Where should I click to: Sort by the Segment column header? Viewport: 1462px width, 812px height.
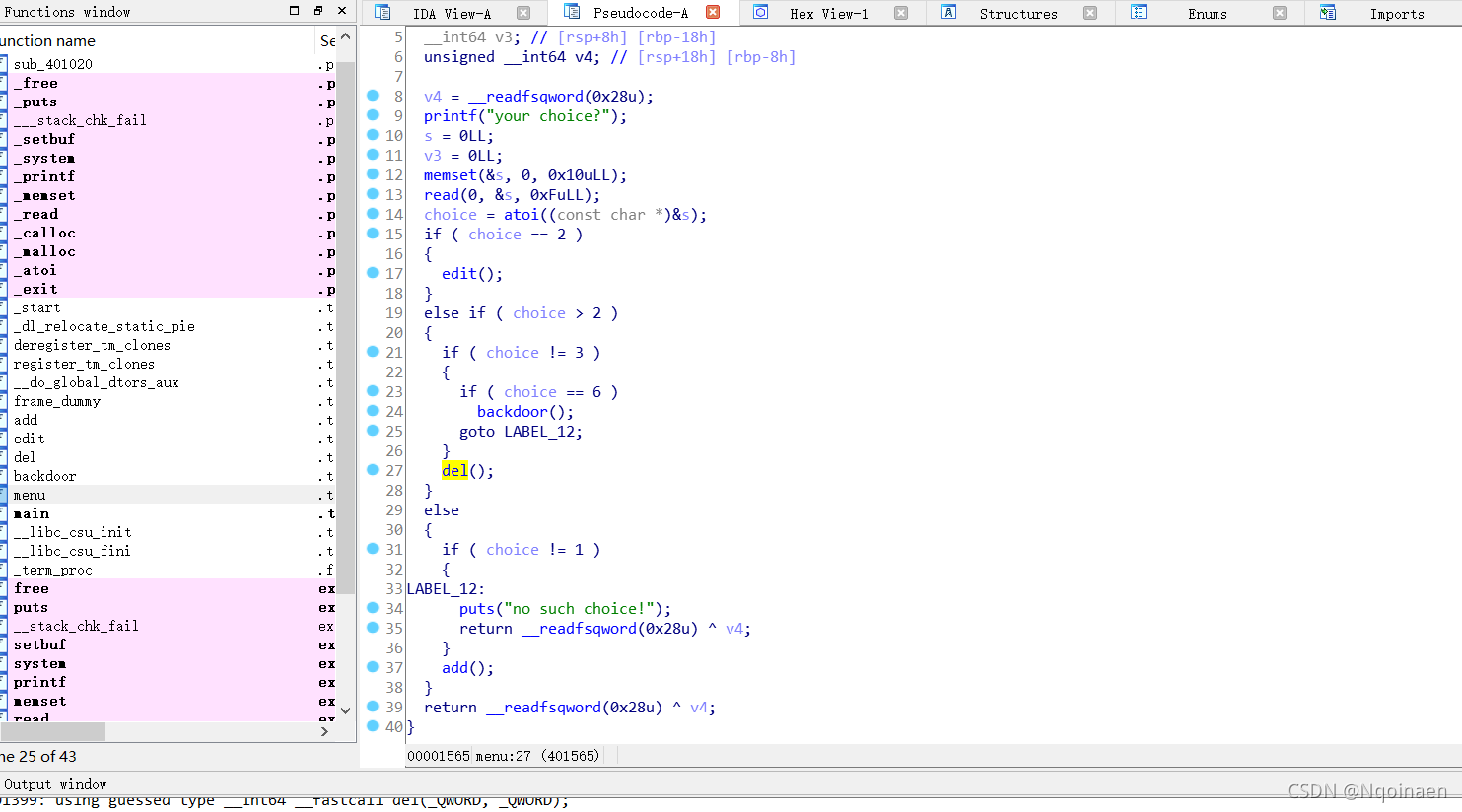pyautogui.click(x=326, y=40)
